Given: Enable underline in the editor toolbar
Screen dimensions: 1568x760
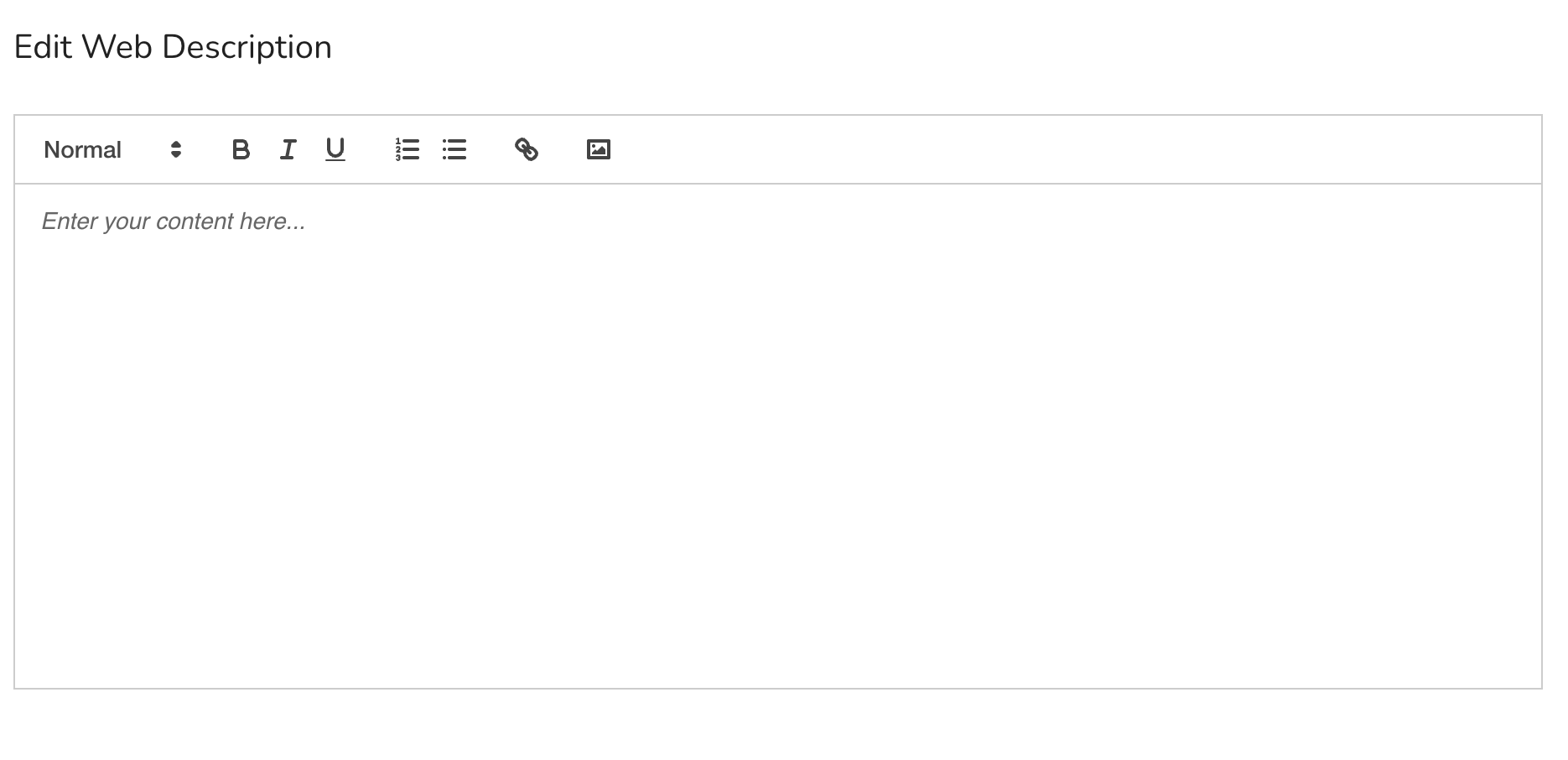Looking at the screenshot, I should click(x=335, y=149).
